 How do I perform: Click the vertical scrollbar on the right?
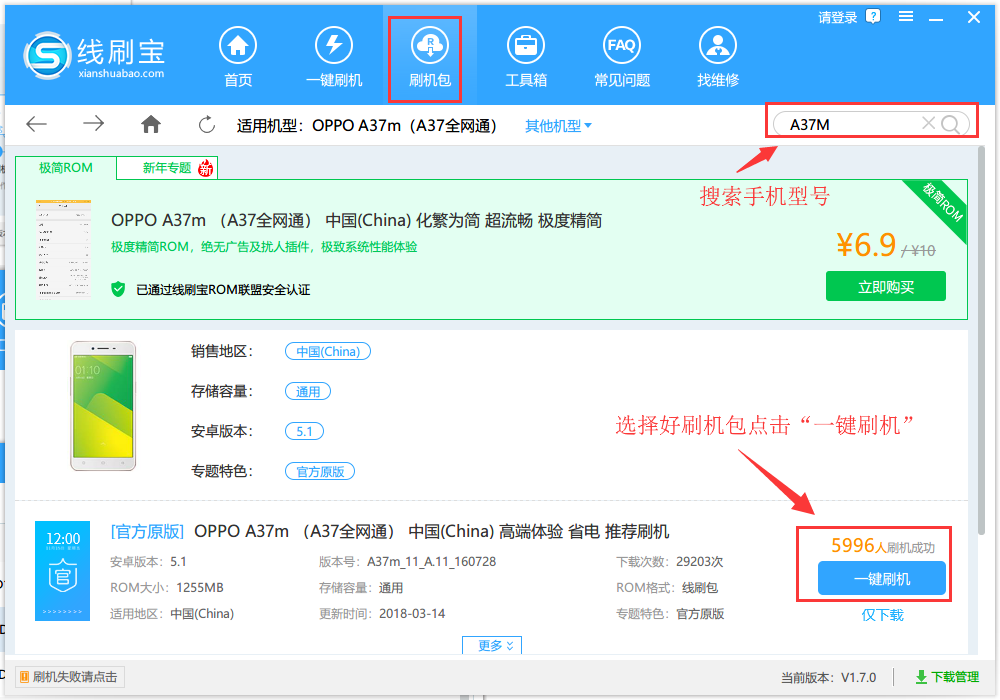tap(981, 340)
